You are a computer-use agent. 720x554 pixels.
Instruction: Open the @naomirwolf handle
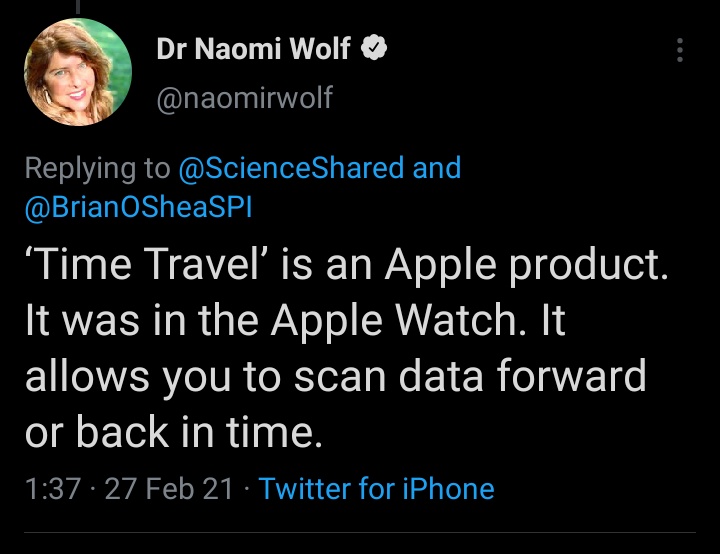point(244,97)
